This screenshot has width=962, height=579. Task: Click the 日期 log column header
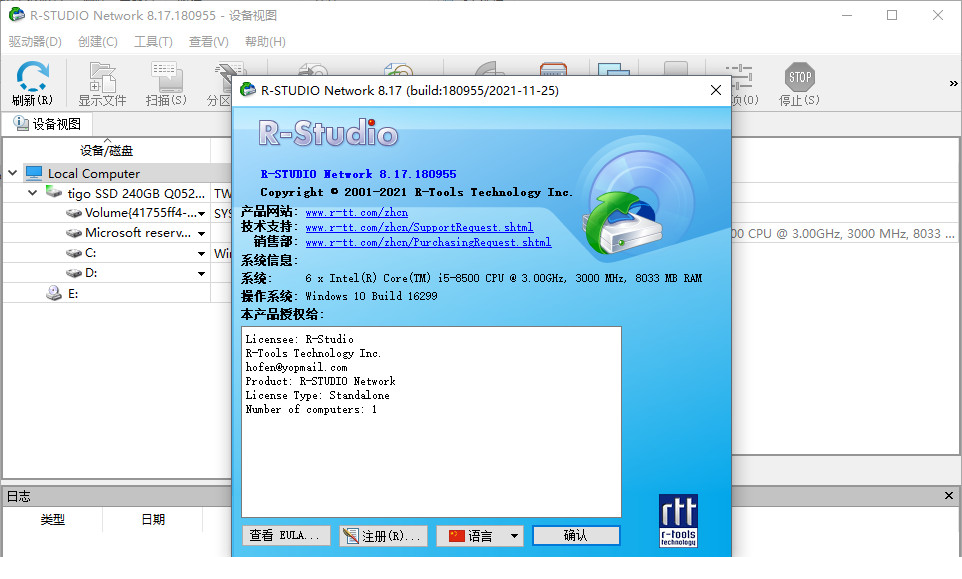click(x=153, y=520)
